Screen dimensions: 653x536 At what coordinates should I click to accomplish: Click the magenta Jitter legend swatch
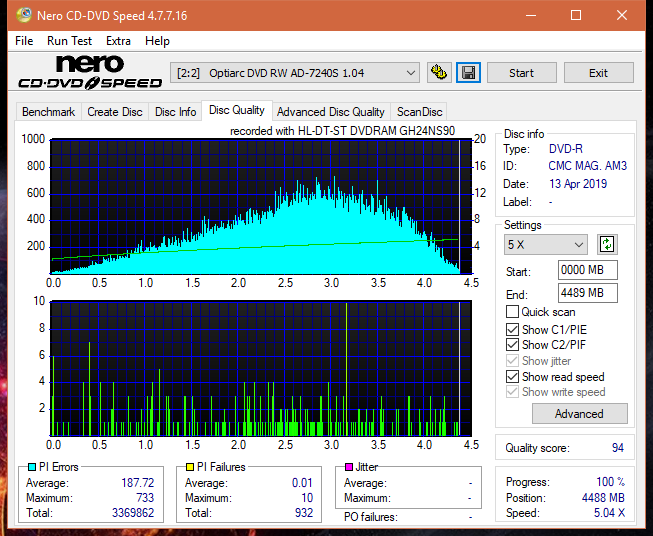click(349, 467)
